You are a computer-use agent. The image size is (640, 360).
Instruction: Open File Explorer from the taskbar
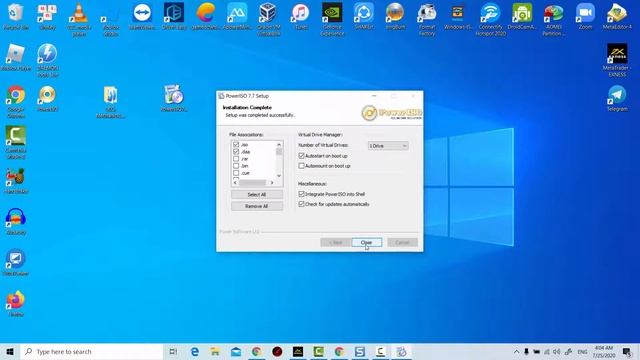pos(215,351)
